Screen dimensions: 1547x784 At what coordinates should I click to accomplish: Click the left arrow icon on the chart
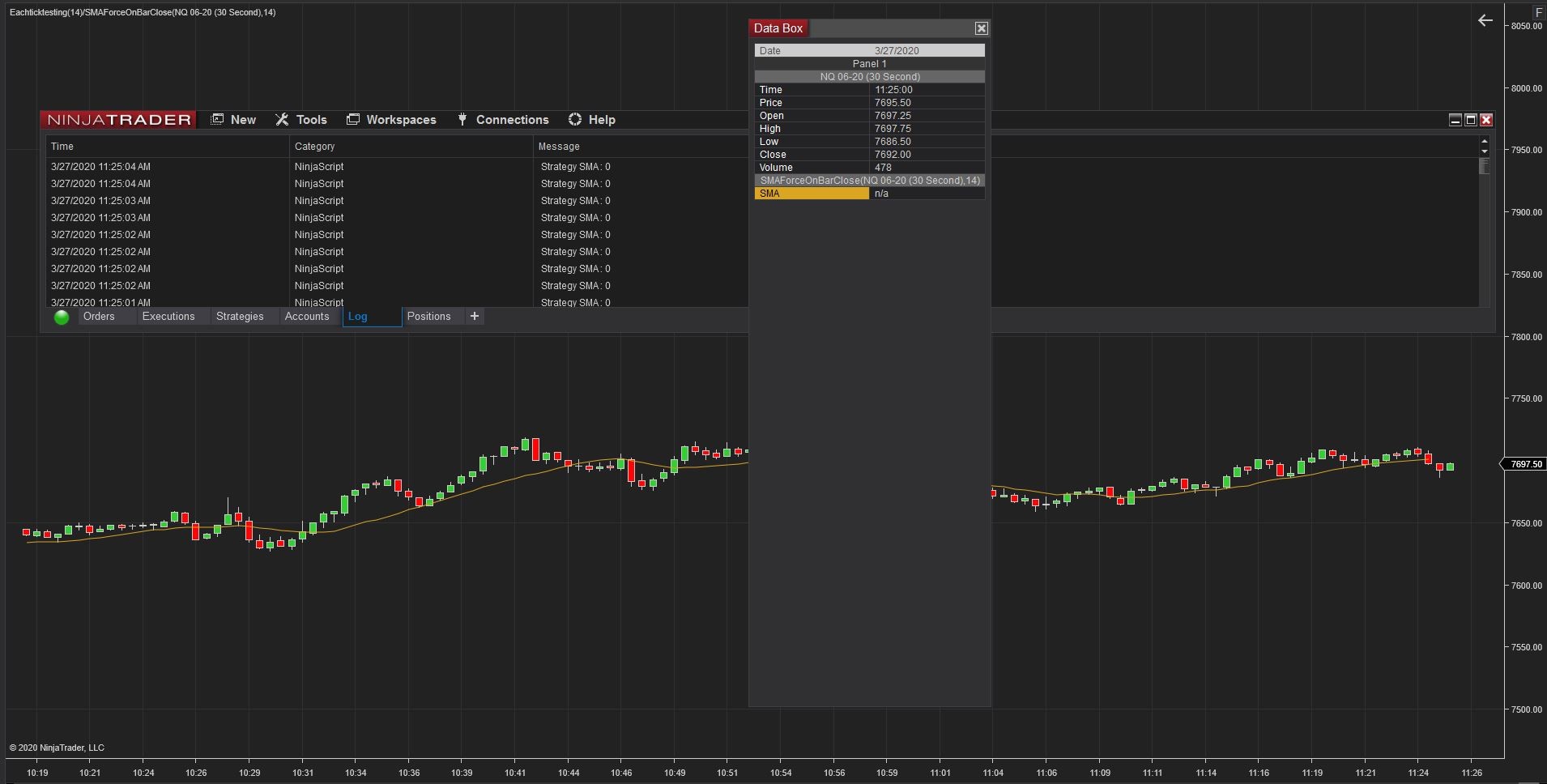click(1485, 20)
